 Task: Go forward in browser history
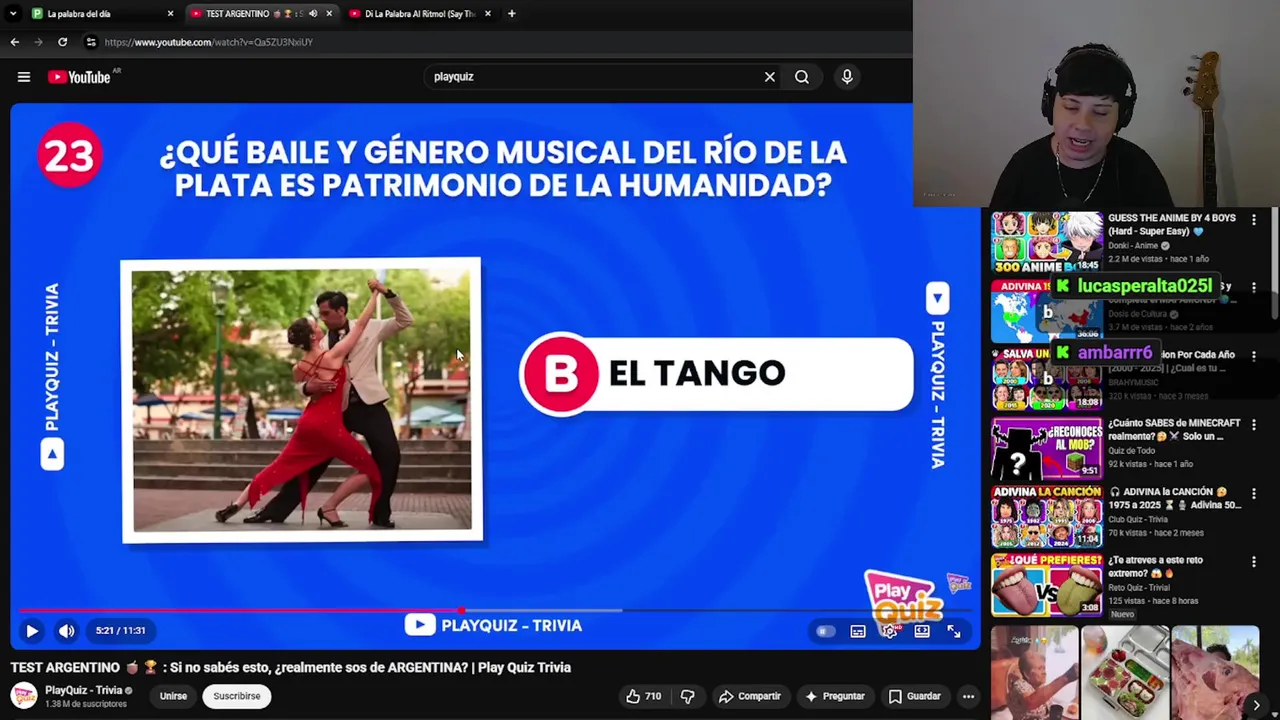(x=38, y=42)
